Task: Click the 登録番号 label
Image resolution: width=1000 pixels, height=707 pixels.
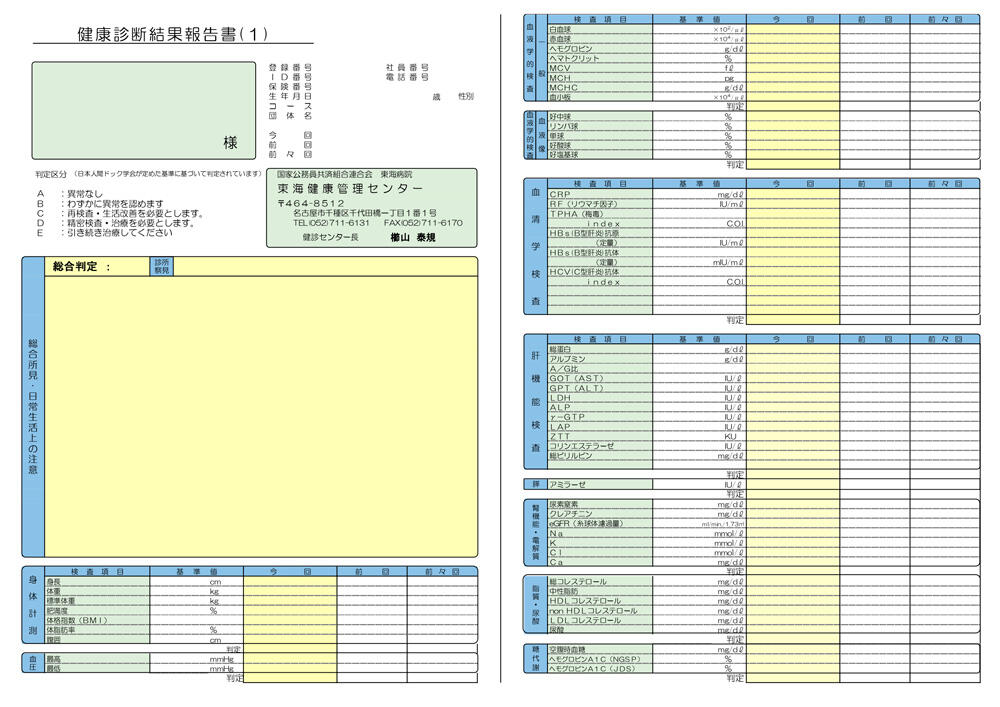Action: coord(290,68)
